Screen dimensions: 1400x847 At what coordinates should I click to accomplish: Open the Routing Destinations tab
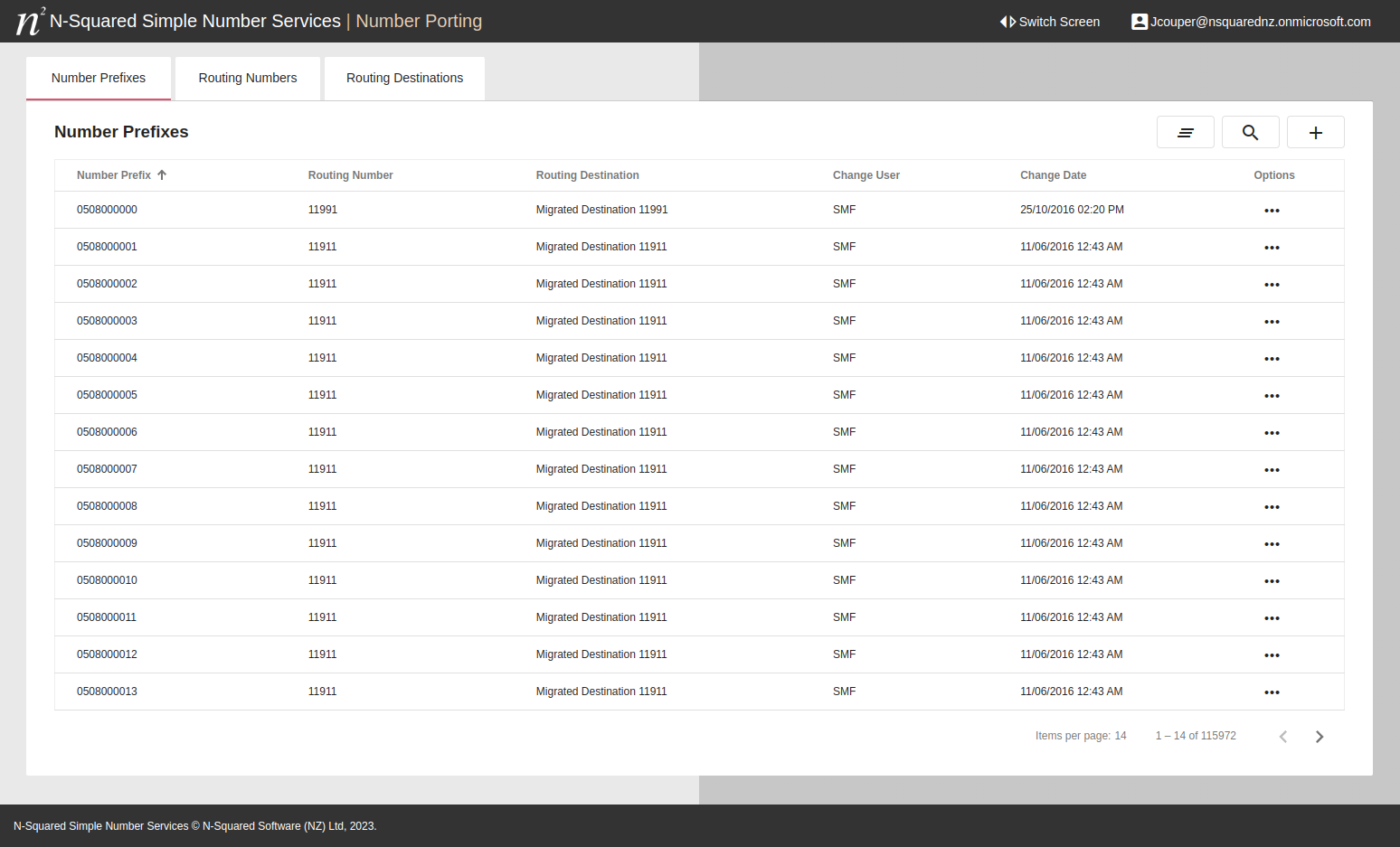[x=404, y=79]
